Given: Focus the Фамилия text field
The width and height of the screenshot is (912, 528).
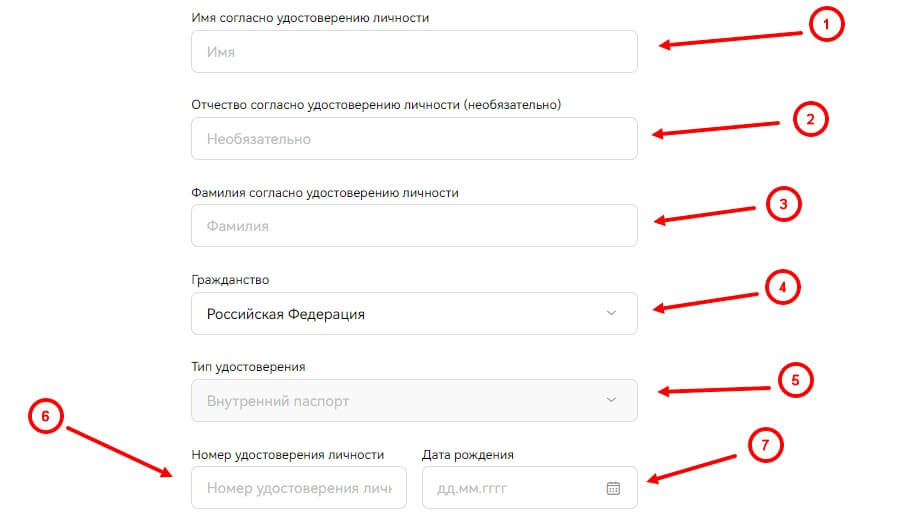Looking at the screenshot, I should pos(414,226).
